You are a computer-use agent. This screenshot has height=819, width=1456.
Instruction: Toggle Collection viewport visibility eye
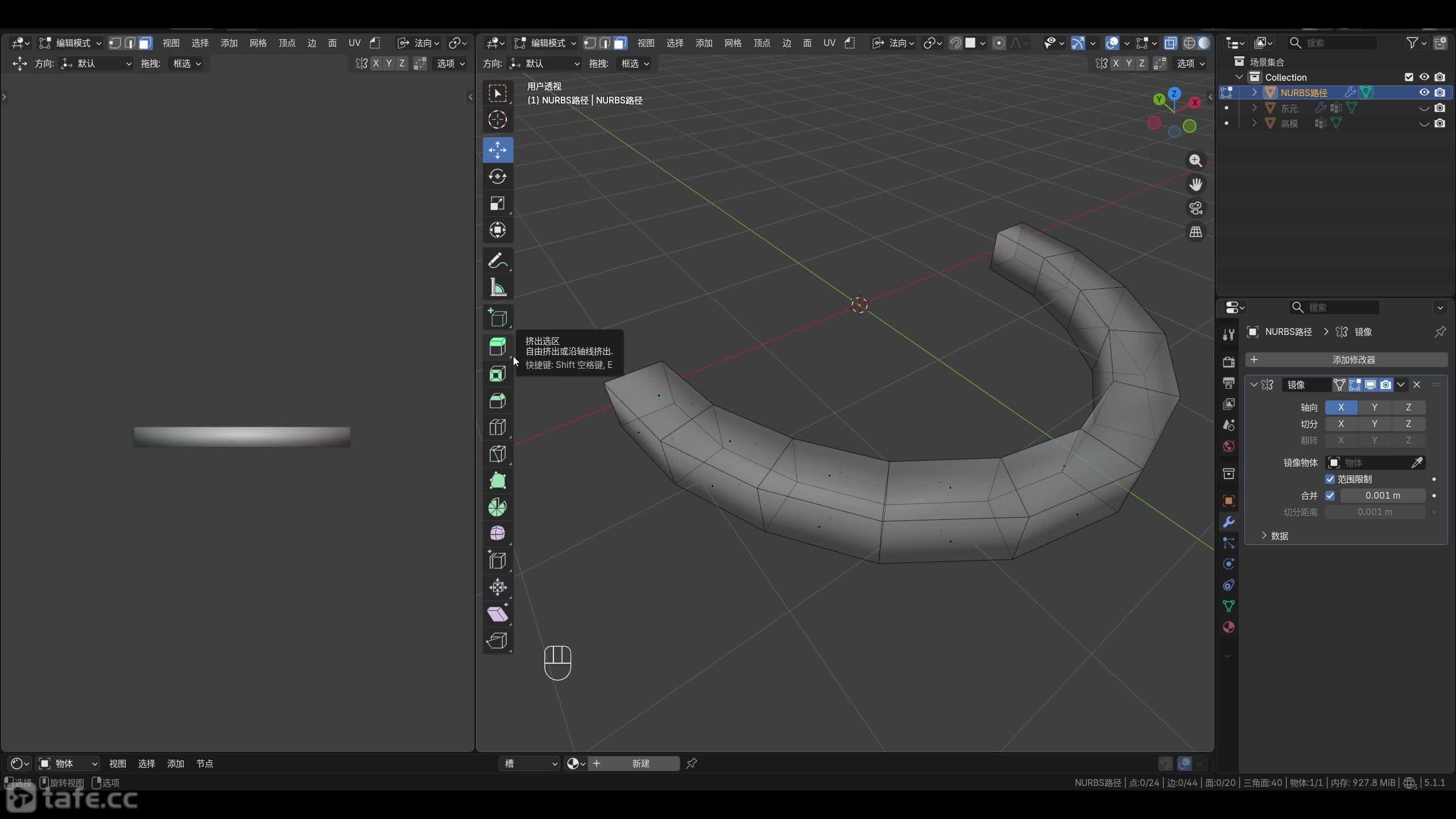coord(1424,77)
